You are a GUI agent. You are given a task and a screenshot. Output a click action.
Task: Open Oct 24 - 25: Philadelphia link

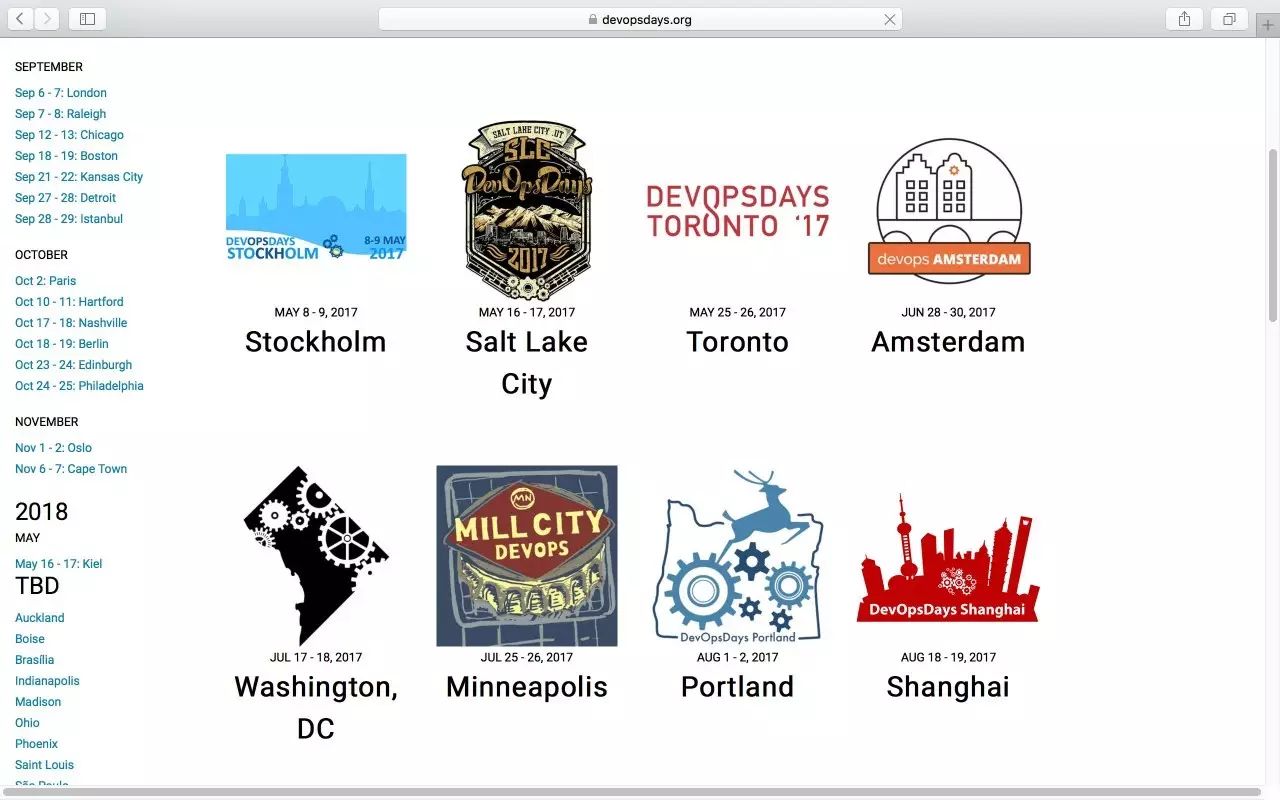click(79, 386)
